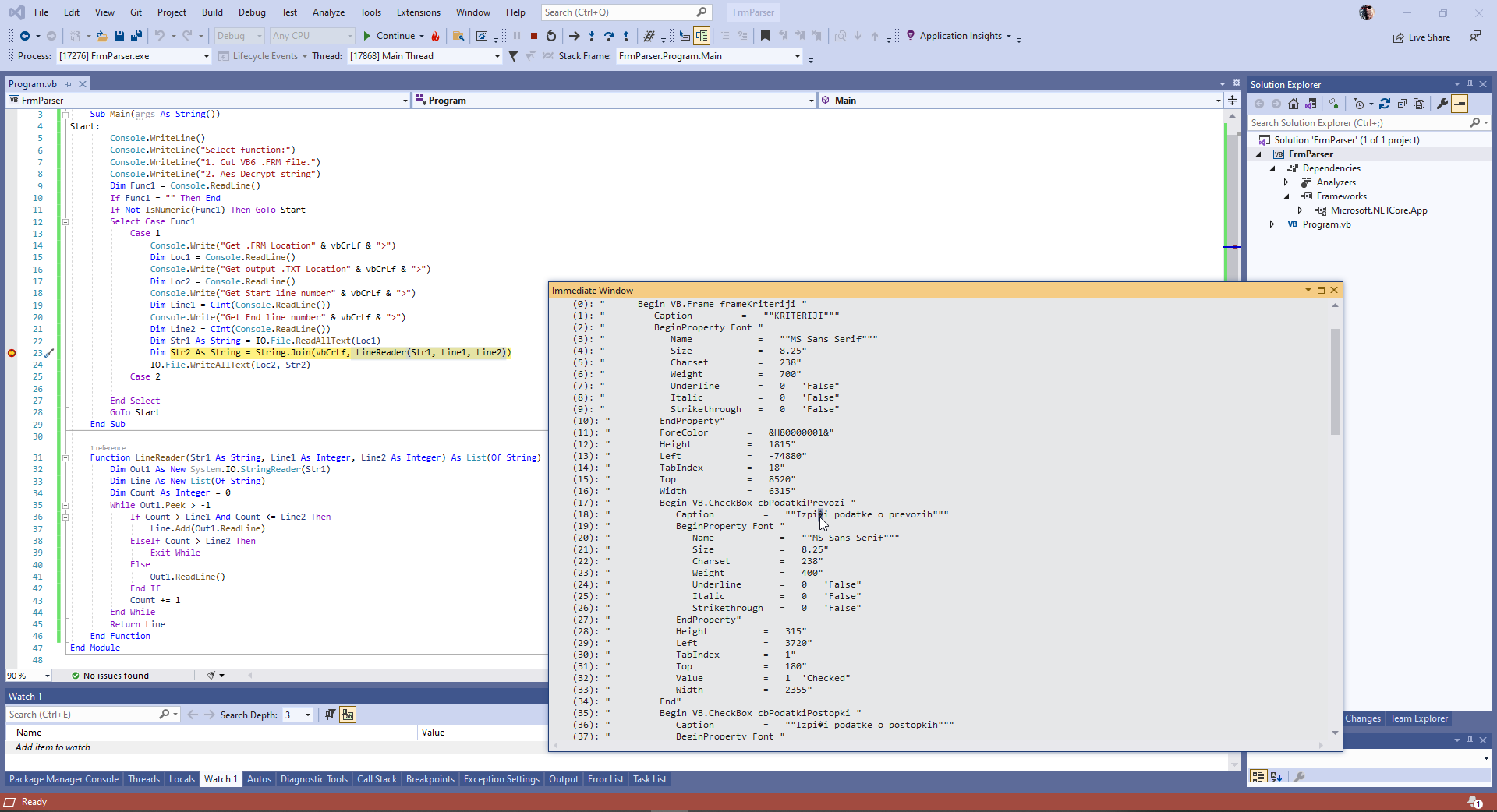This screenshot has height=812, width=1497.
Task: Toggle the highlighted Watch window toolbar button
Action: [348, 715]
